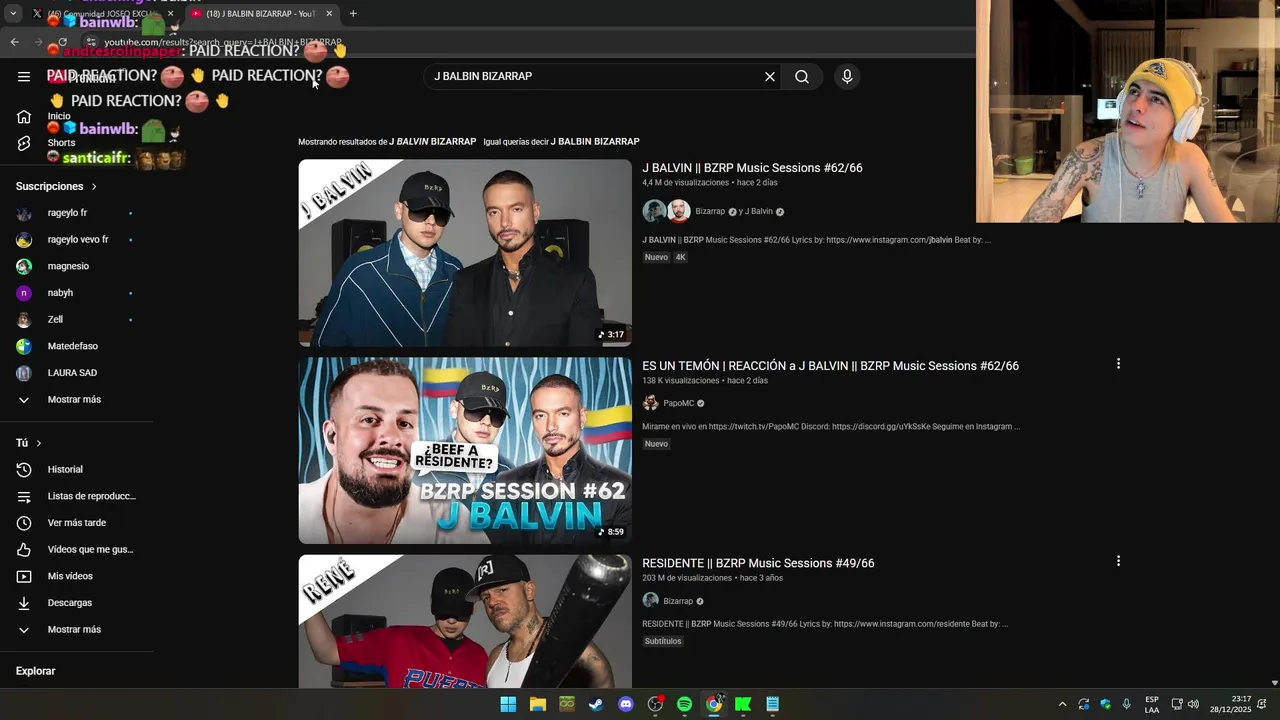The height and width of the screenshot is (720, 1280).
Task: Click 4K badge on J BALVIN video
Action: tap(680, 257)
